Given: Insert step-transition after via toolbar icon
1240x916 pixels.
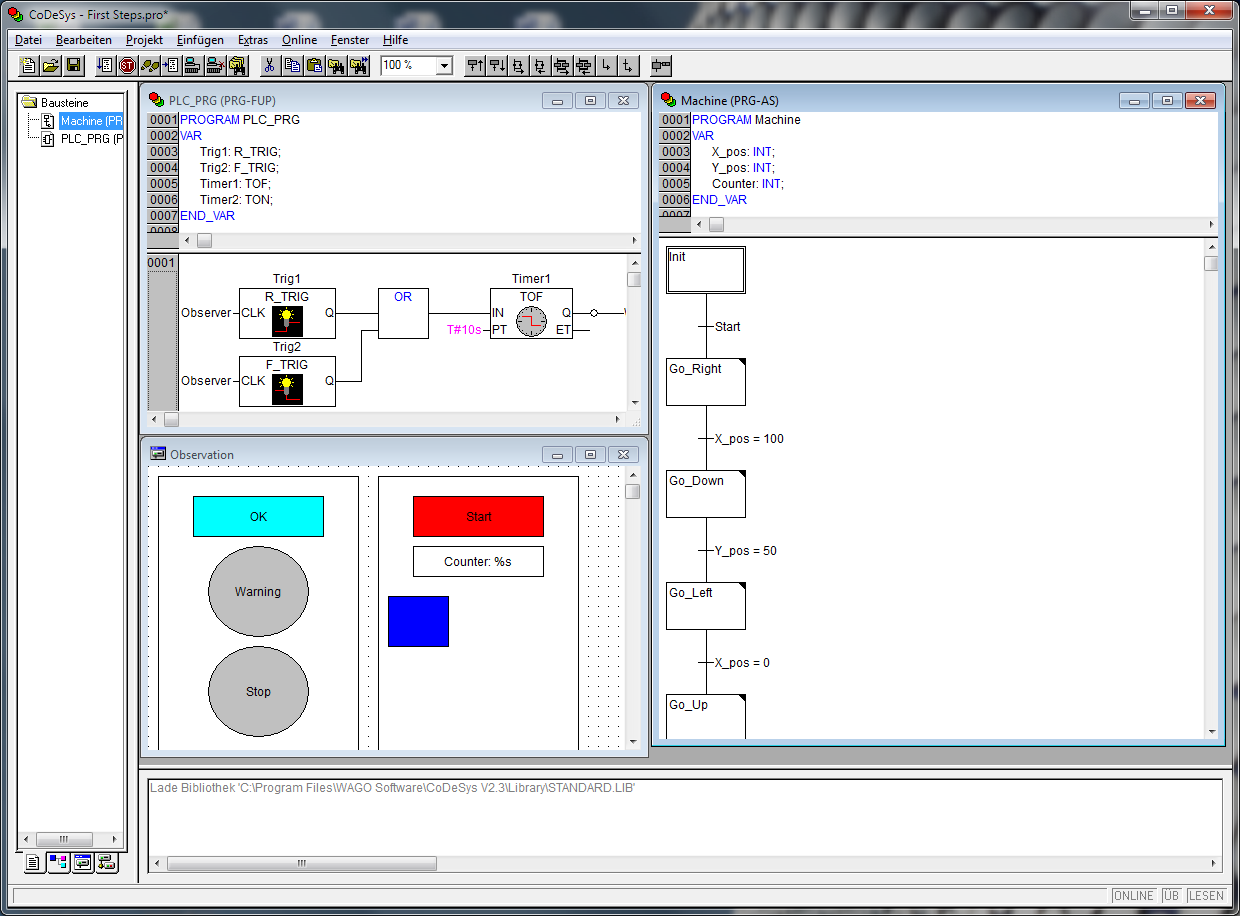Looking at the screenshot, I should [x=496, y=66].
